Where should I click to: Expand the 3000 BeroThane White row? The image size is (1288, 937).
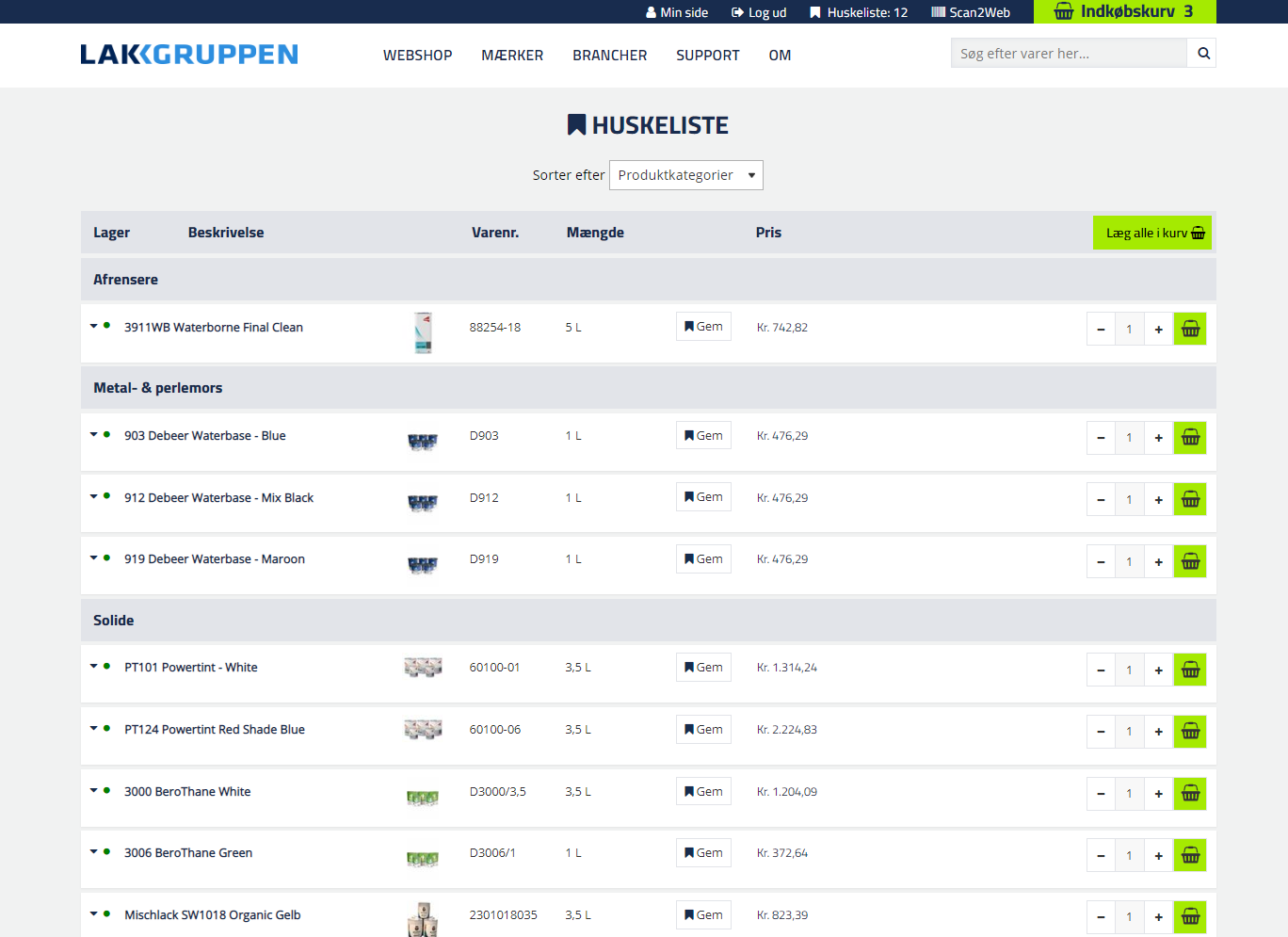point(94,790)
